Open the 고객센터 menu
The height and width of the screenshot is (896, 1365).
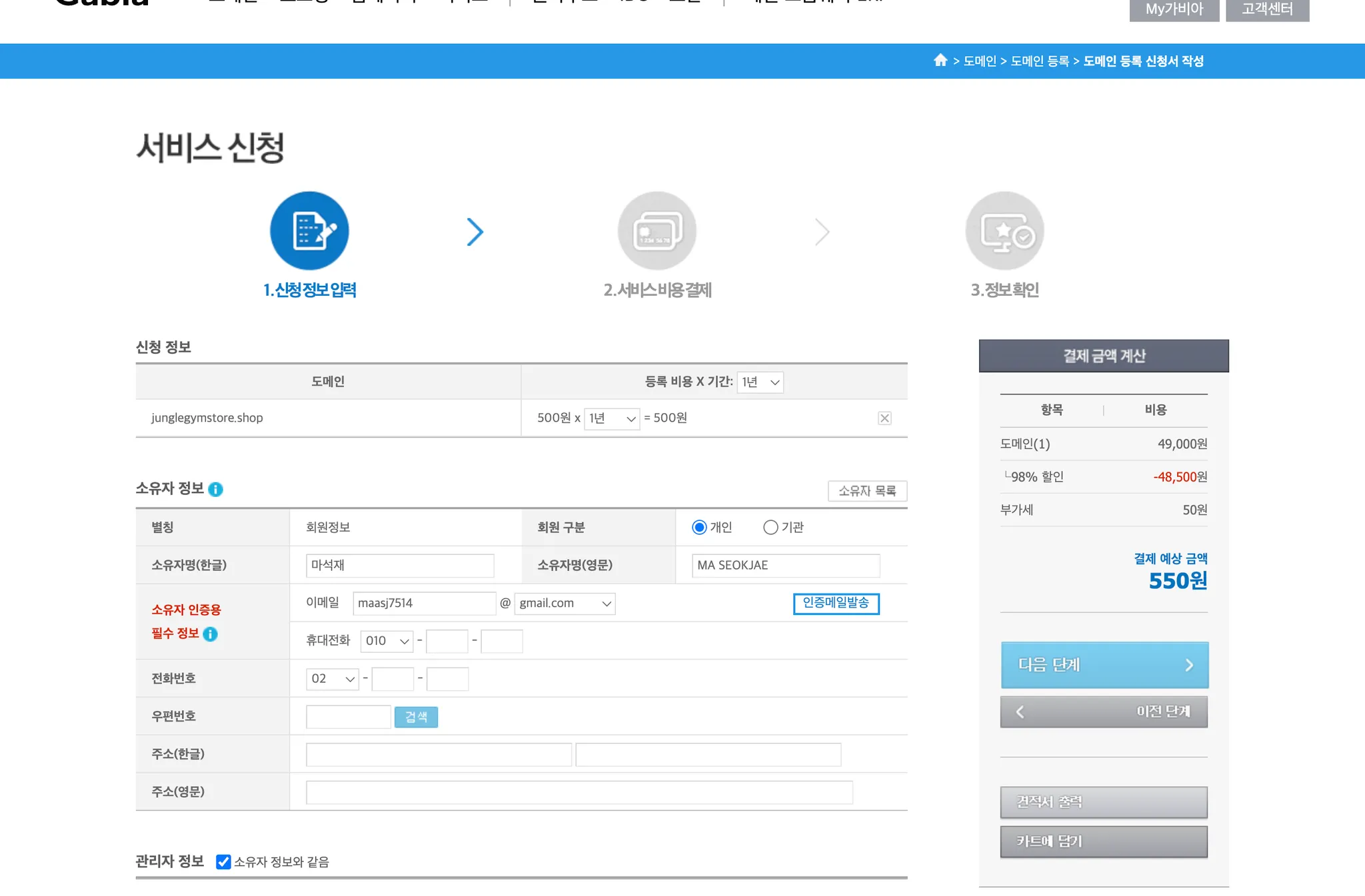1267,9
